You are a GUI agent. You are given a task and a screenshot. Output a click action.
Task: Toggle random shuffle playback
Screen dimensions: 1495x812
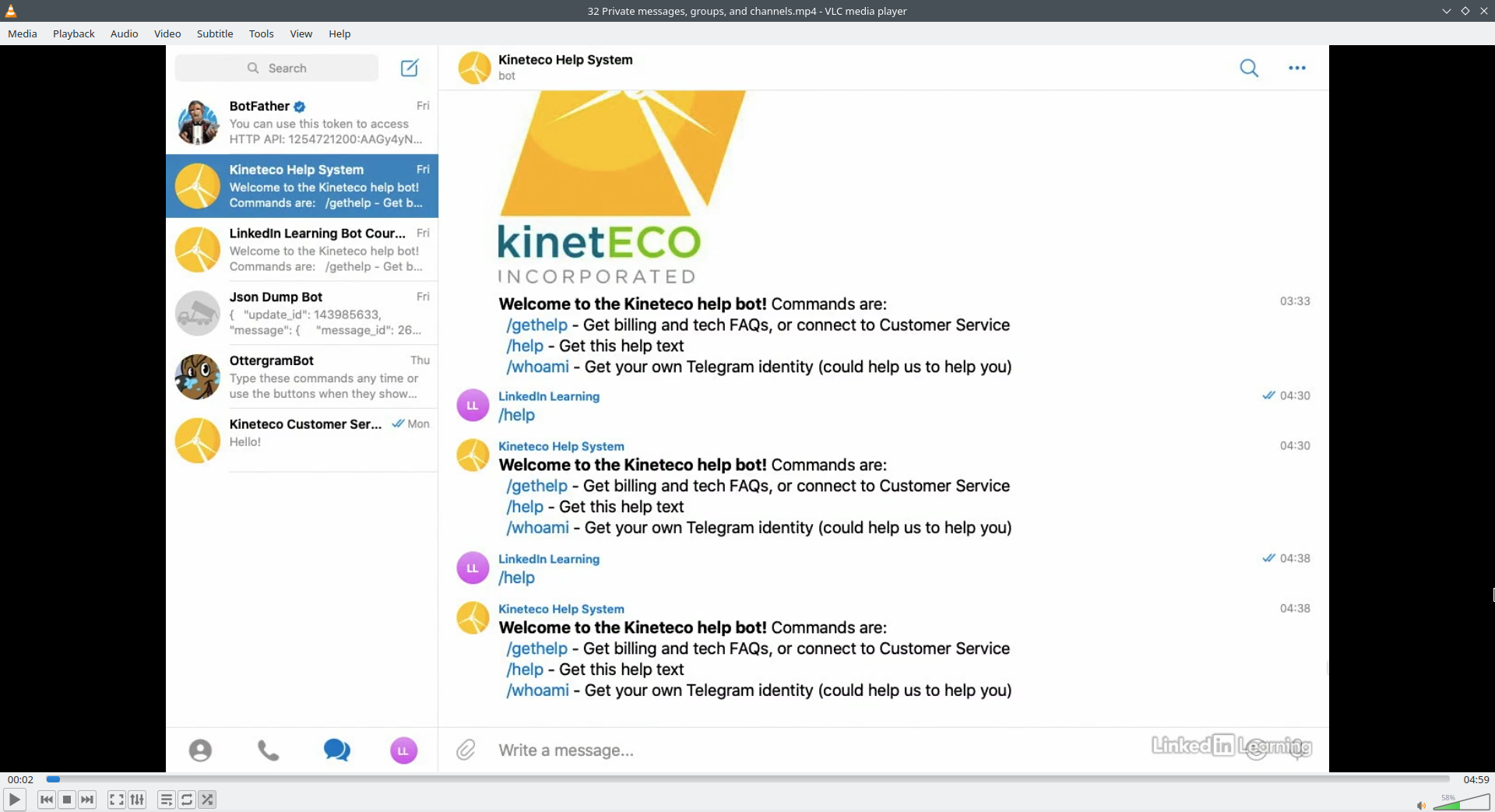pos(207,800)
